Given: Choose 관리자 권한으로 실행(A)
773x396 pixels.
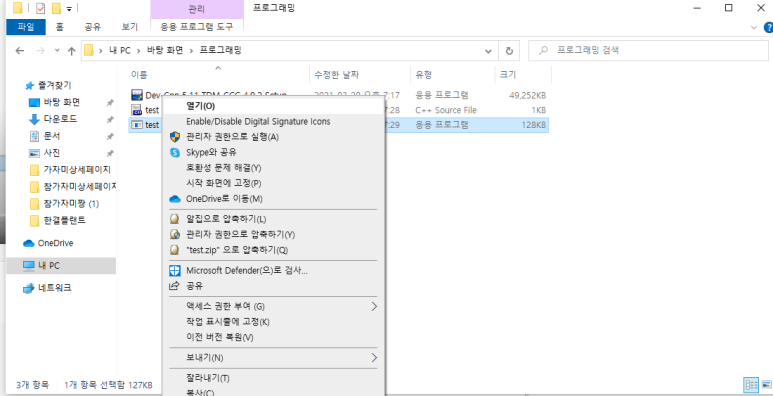Looking at the screenshot, I should point(274,137).
